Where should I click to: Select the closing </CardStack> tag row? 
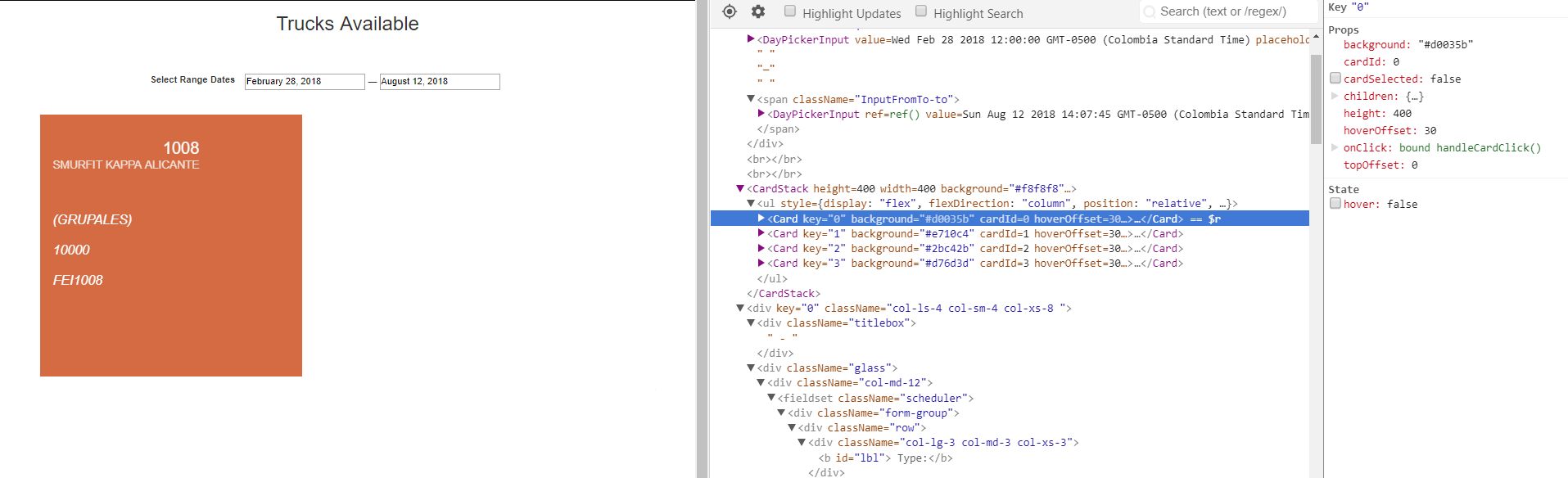pyautogui.click(x=1010, y=293)
